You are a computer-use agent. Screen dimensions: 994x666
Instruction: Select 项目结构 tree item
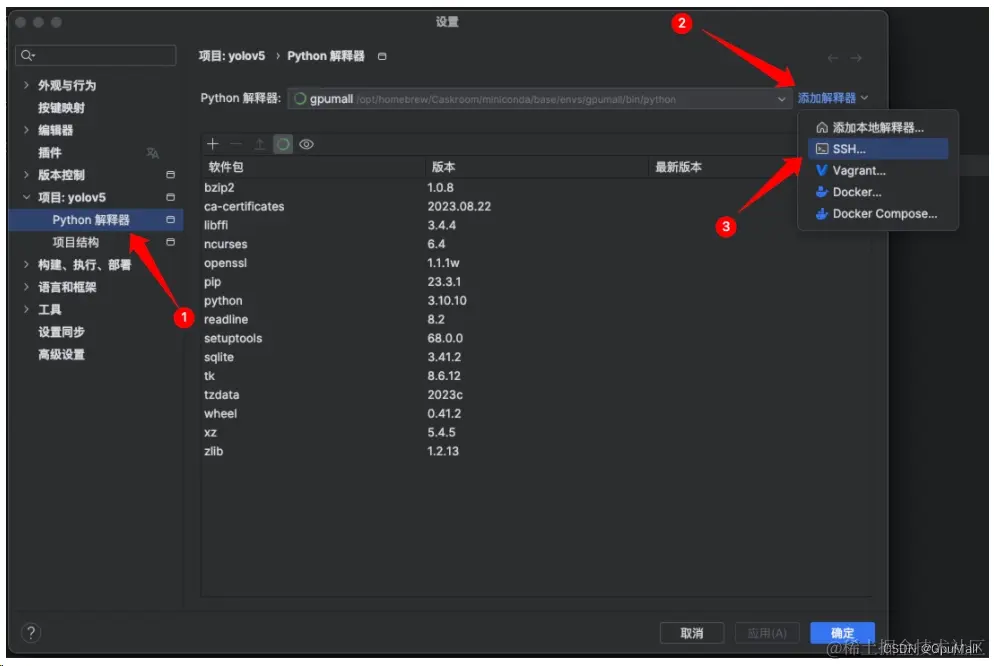[x=75, y=242]
